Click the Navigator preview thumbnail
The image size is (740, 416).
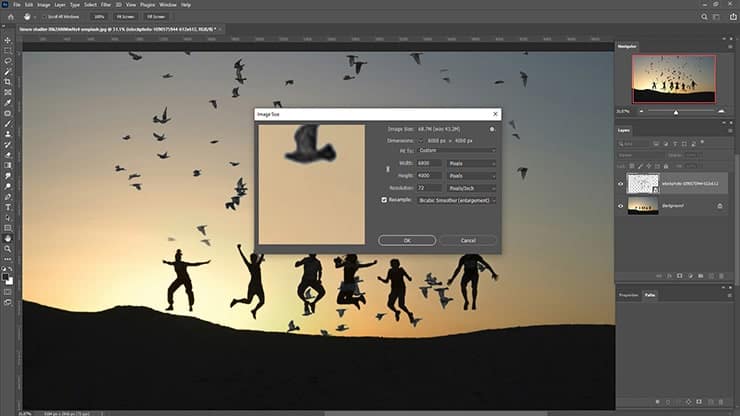pyautogui.click(x=674, y=79)
